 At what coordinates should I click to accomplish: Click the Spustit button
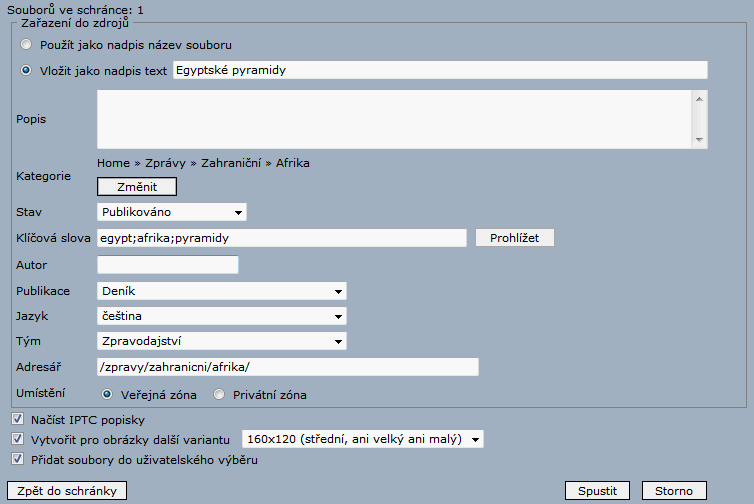[597, 491]
